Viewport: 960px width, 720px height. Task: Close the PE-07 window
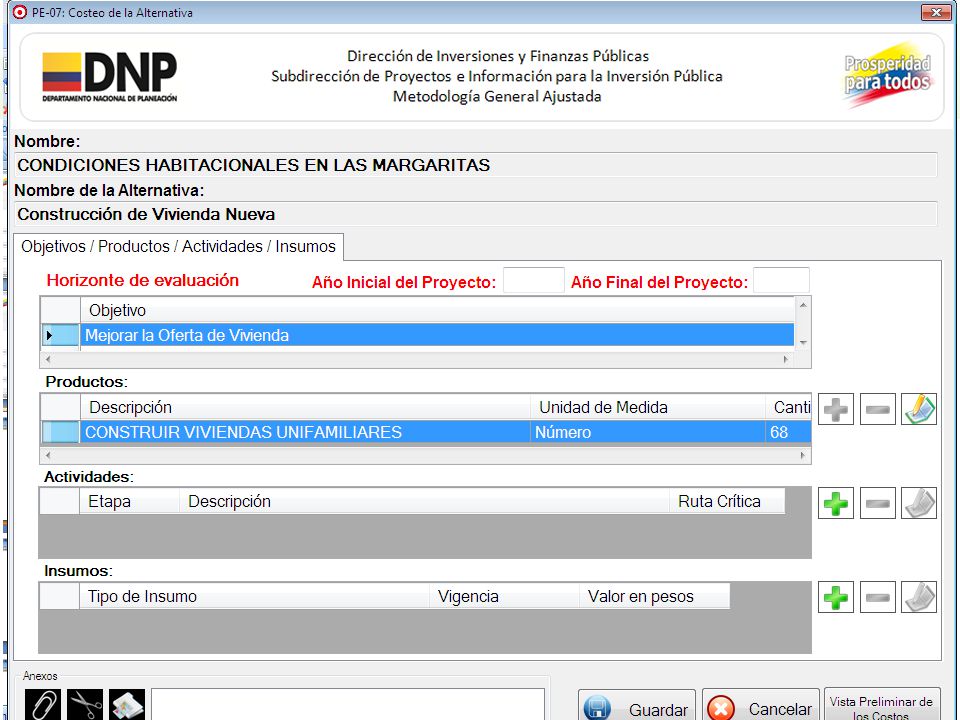coord(936,12)
